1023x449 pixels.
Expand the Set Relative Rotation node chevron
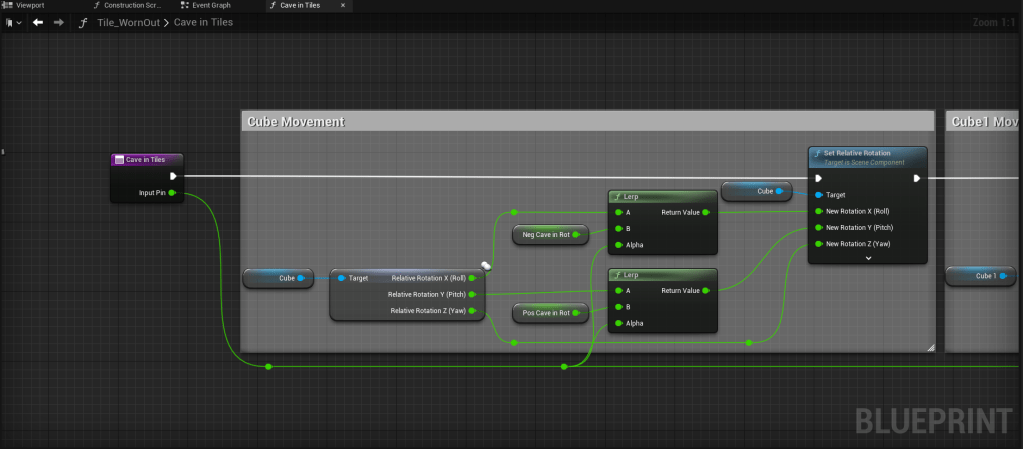[x=867, y=257]
